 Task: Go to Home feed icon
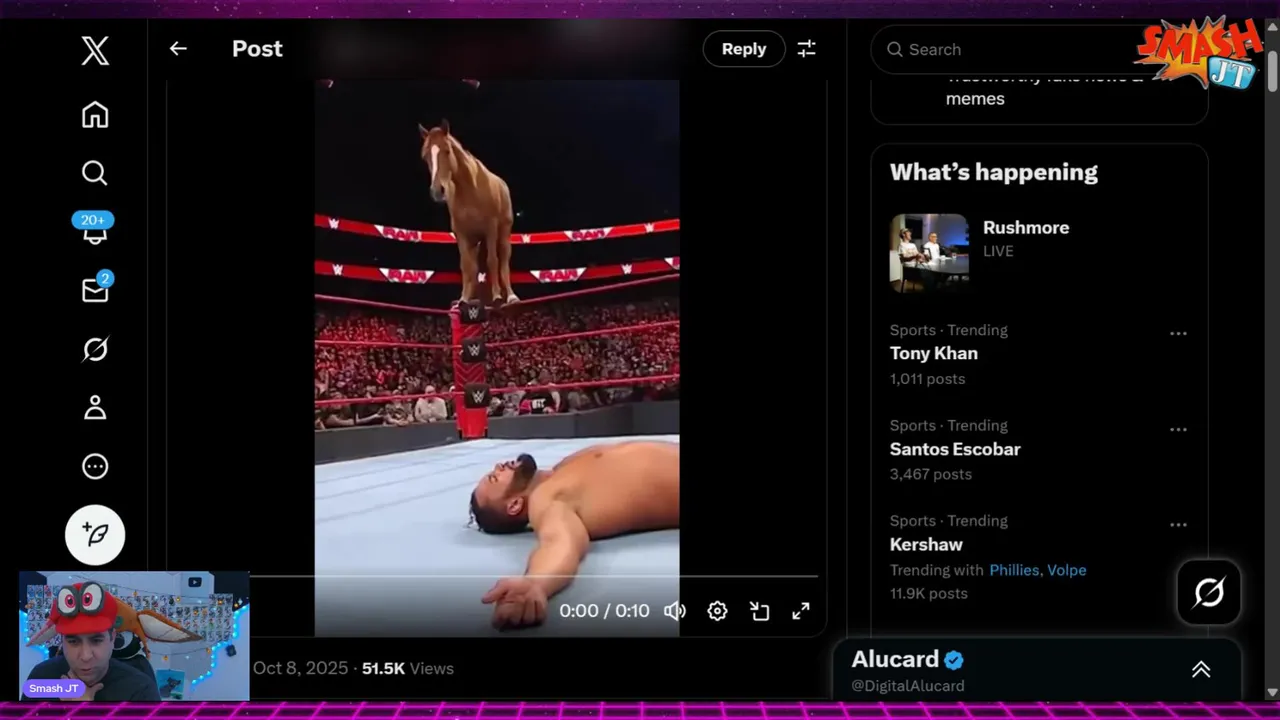pos(95,115)
